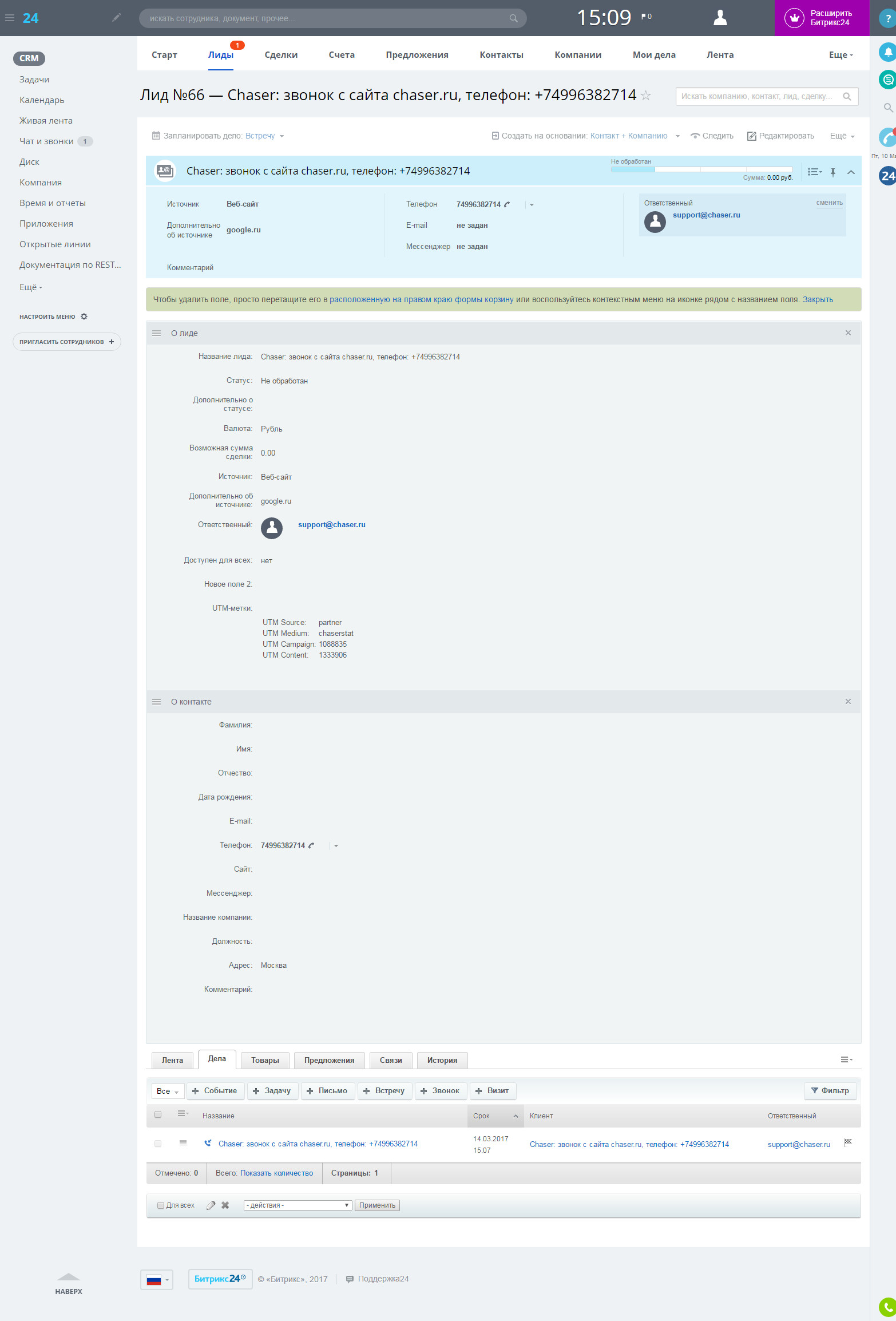Click the Следить button
896x1321 pixels.
[712, 136]
